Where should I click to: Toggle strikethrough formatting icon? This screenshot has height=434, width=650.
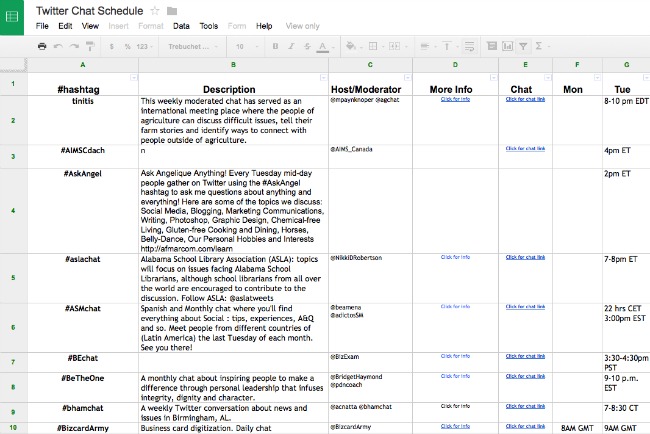click(x=307, y=46)
